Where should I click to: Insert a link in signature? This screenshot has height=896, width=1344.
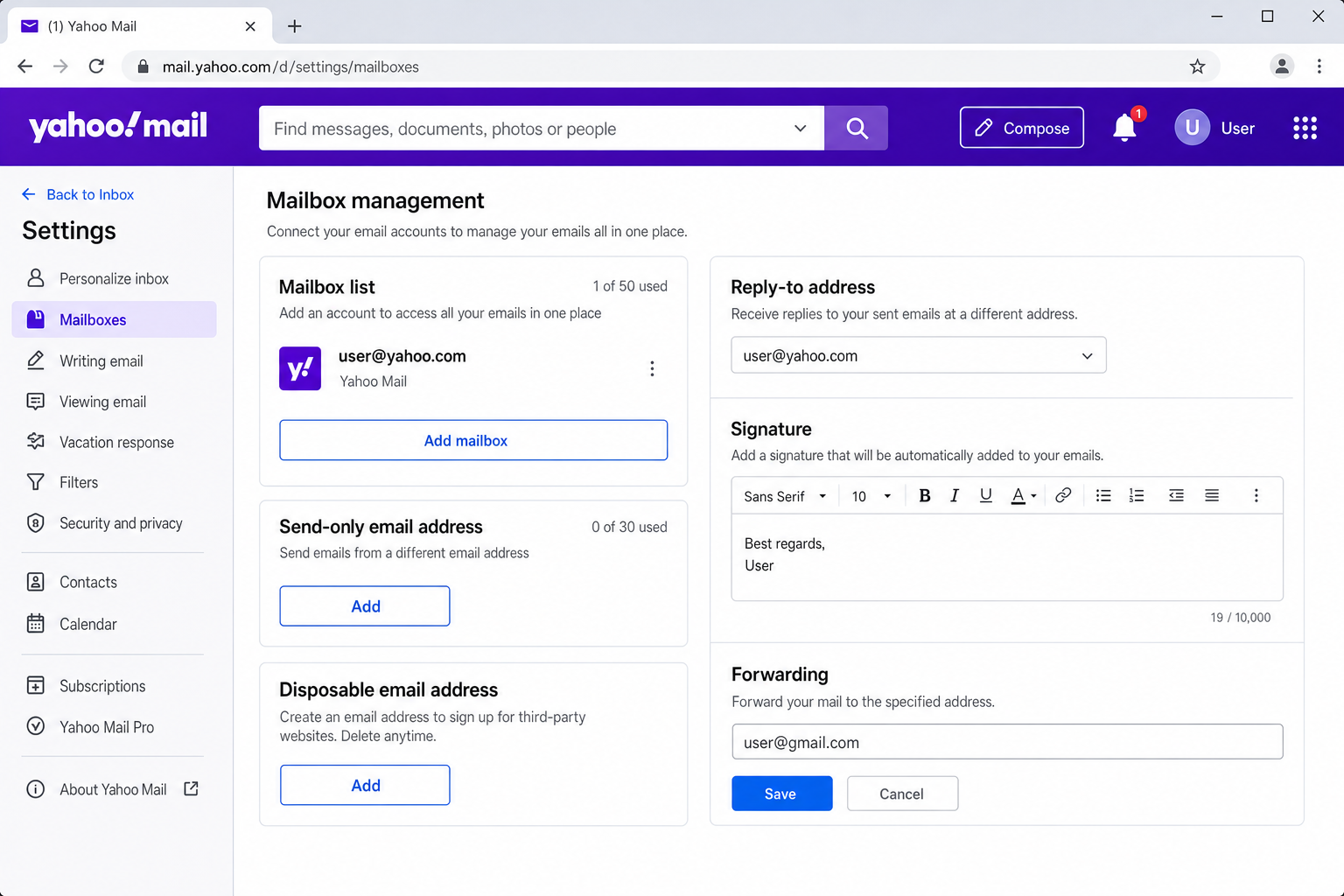(1063, 496)
